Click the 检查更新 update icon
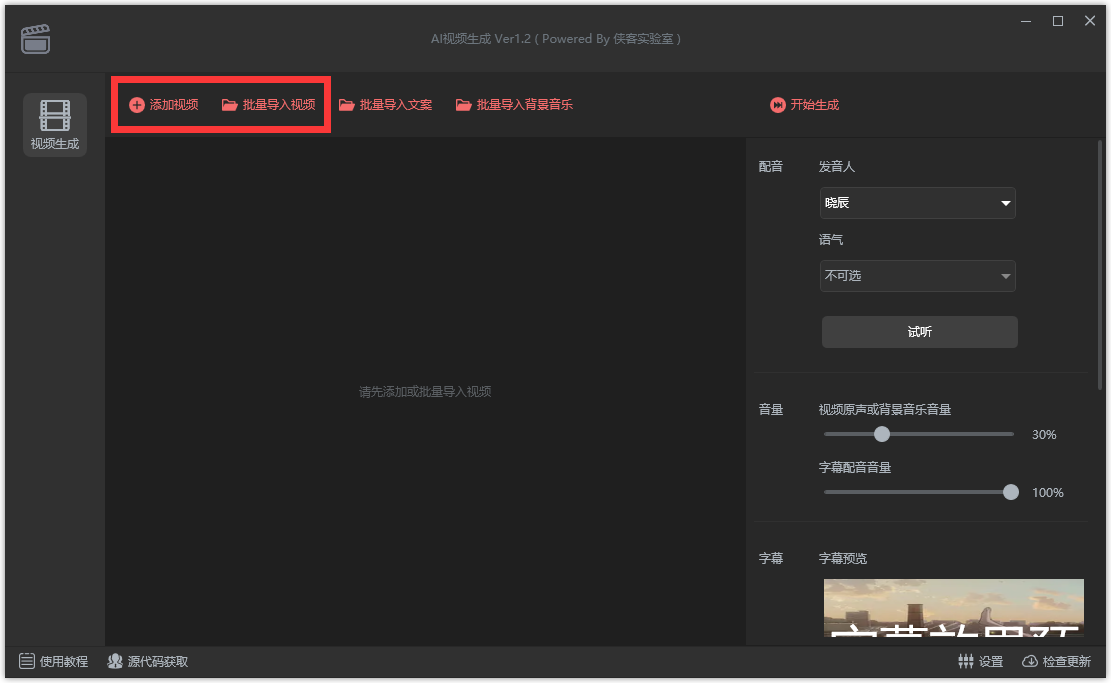This screenshot has height=683, width=1111. pos(1030,661)
